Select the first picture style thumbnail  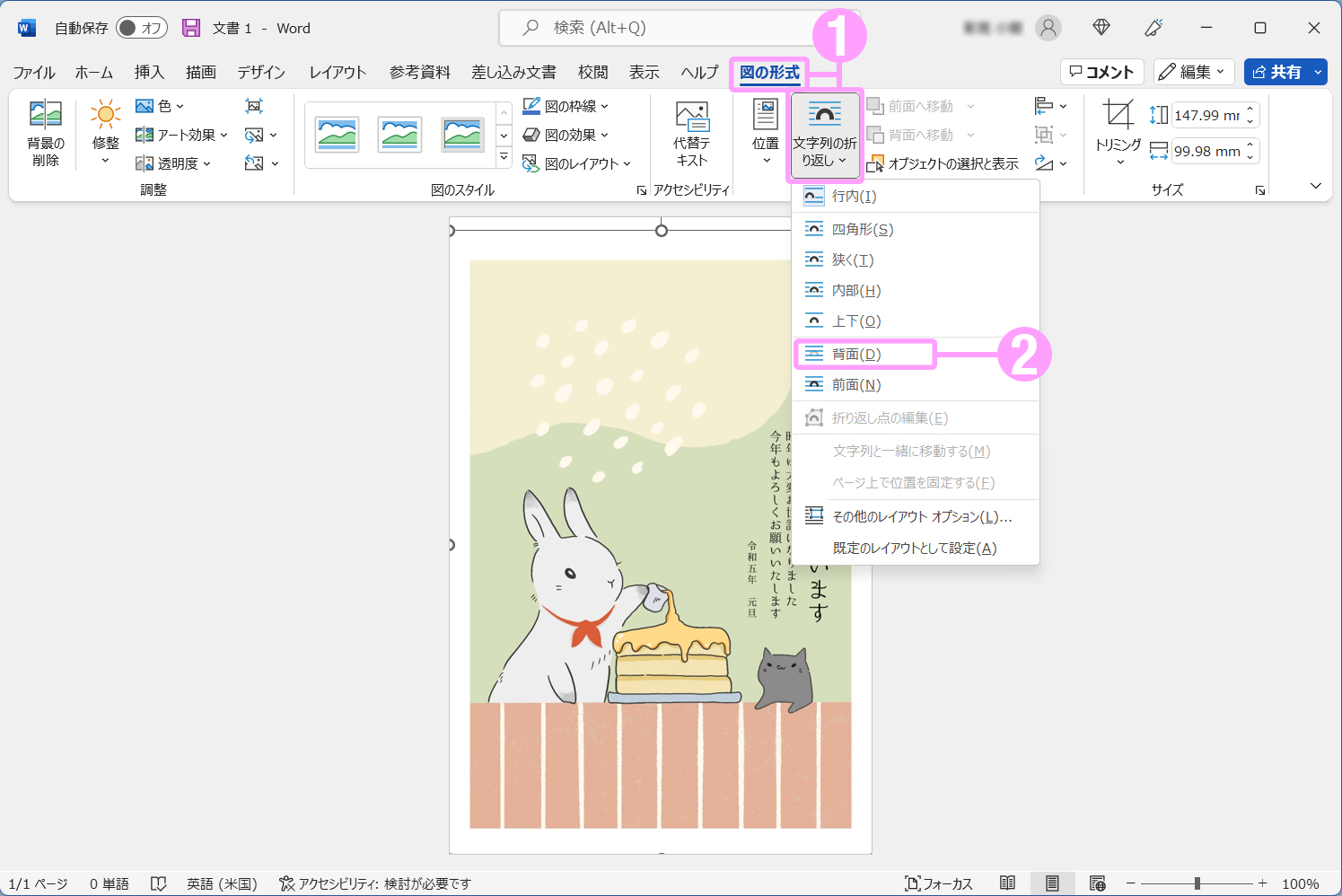(x=338, y=135)
